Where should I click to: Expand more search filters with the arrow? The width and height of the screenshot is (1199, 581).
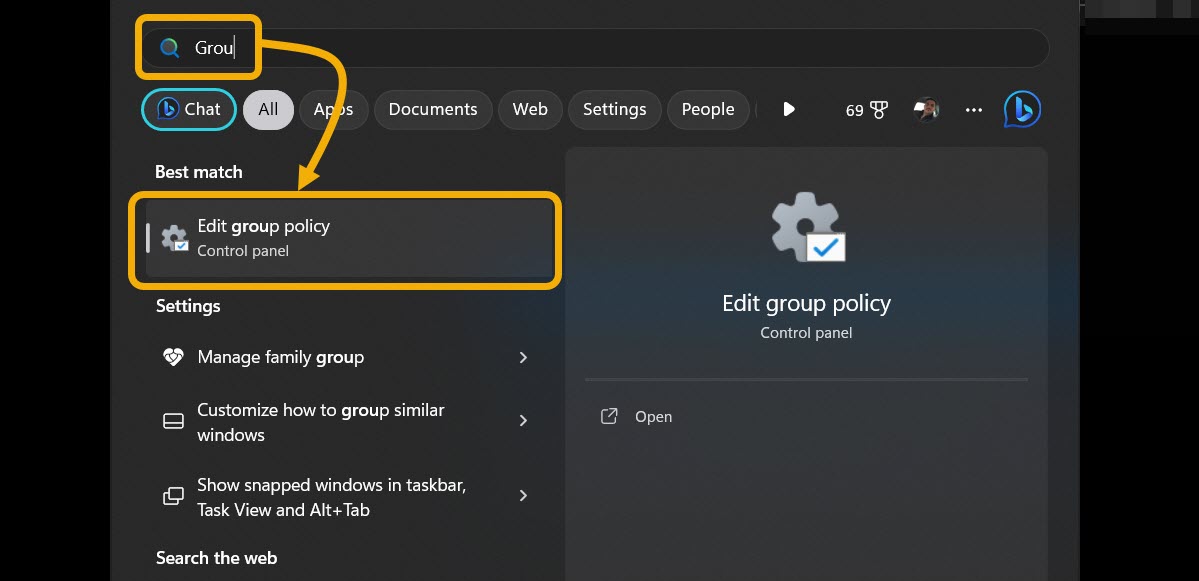(x=789, y=109)
